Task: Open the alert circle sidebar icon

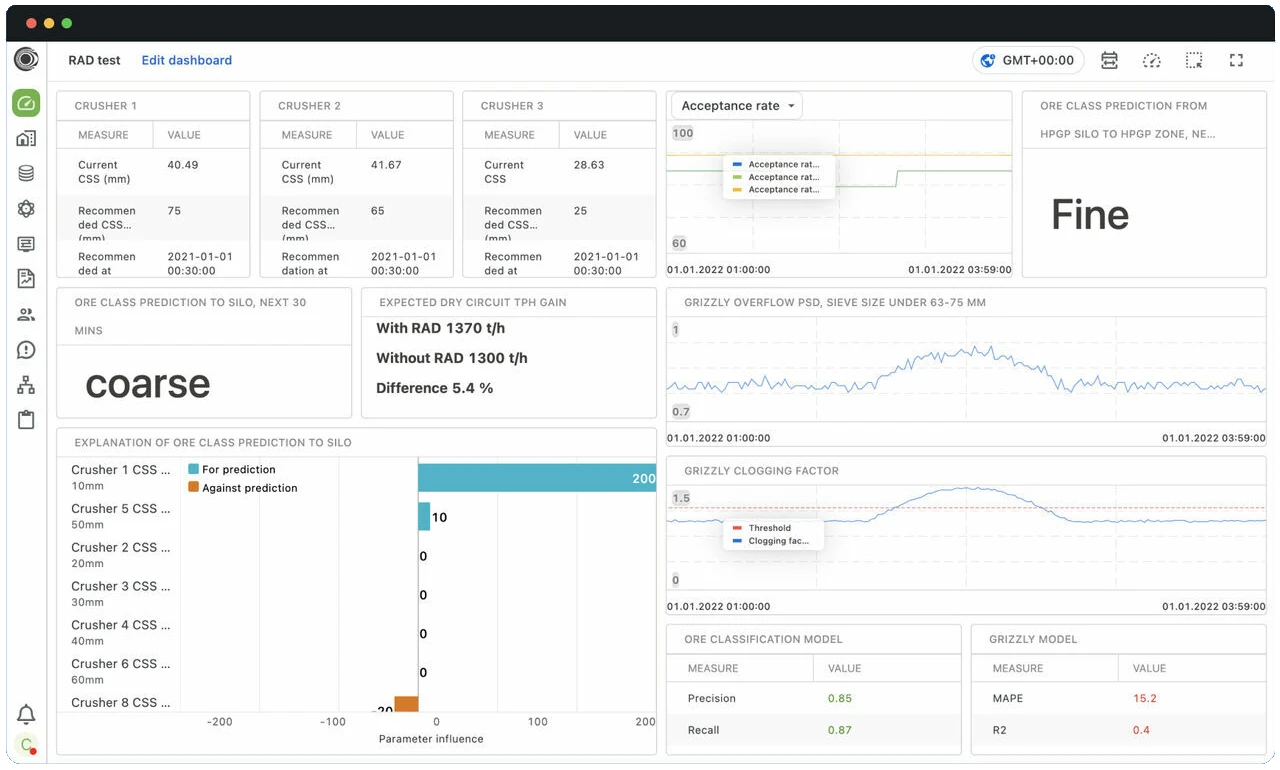Action: pyautogui.click(x=26, y=350)
